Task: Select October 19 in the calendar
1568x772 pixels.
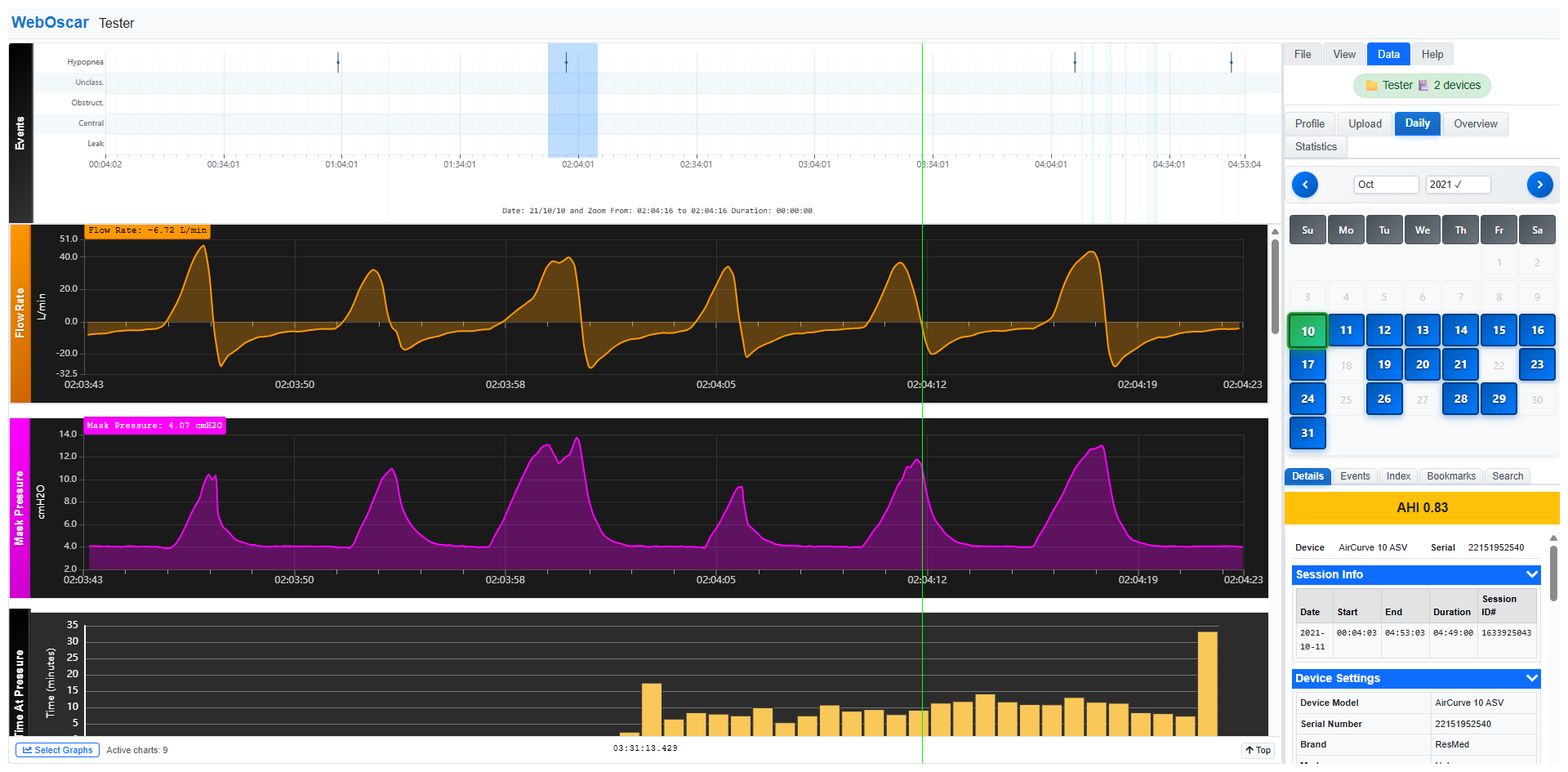Action: 1384,365
